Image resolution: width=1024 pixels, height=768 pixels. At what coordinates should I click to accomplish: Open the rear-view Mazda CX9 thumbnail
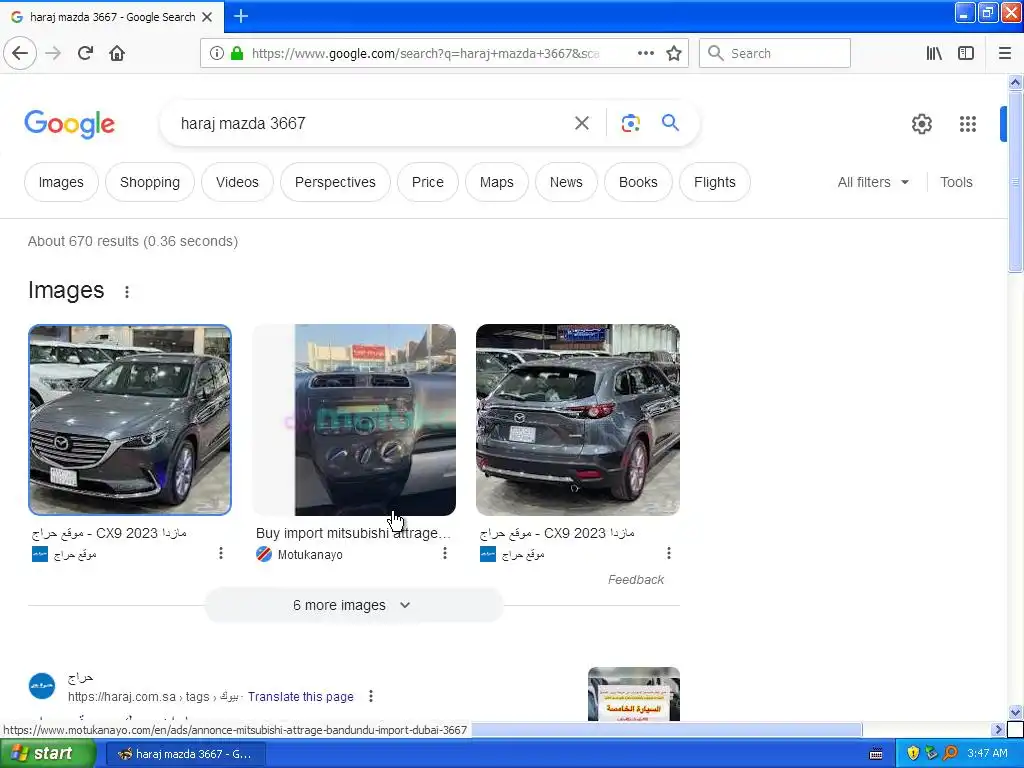(578, 420)
